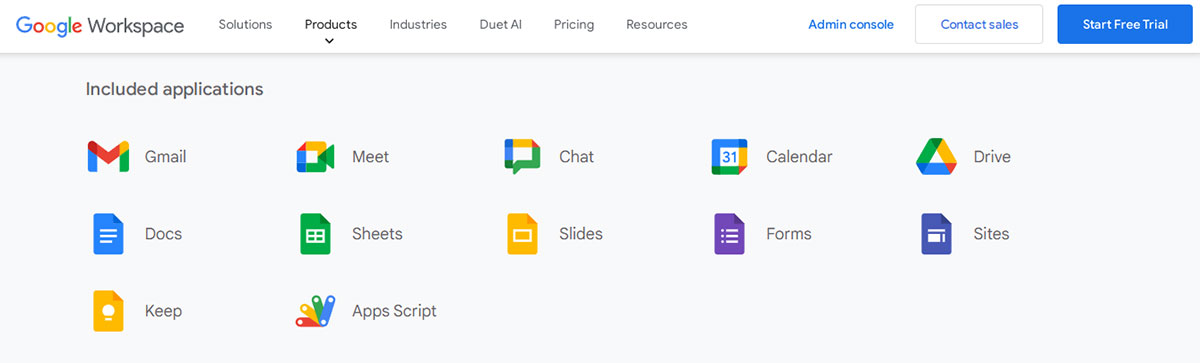Click the purple Forms icon
Image resolution: width=1200 pixels, height=363 pixels.
tap(729, 234)
